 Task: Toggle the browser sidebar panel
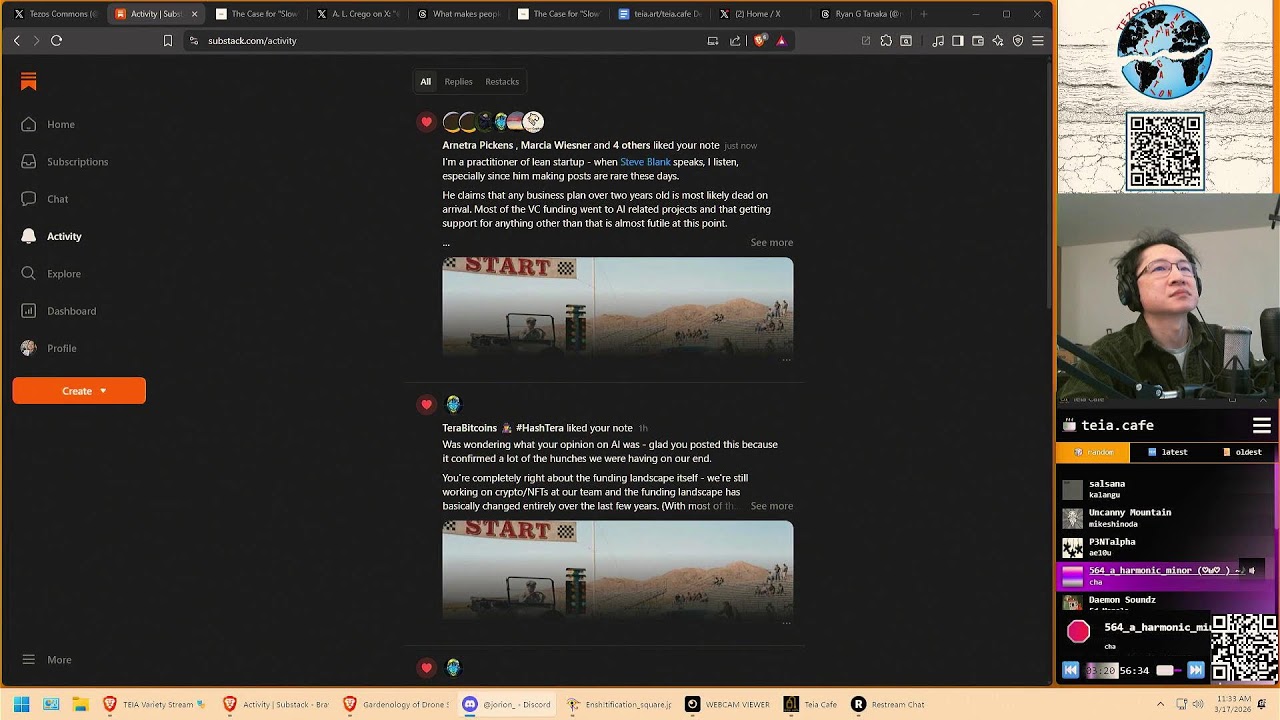click(958, 41)
